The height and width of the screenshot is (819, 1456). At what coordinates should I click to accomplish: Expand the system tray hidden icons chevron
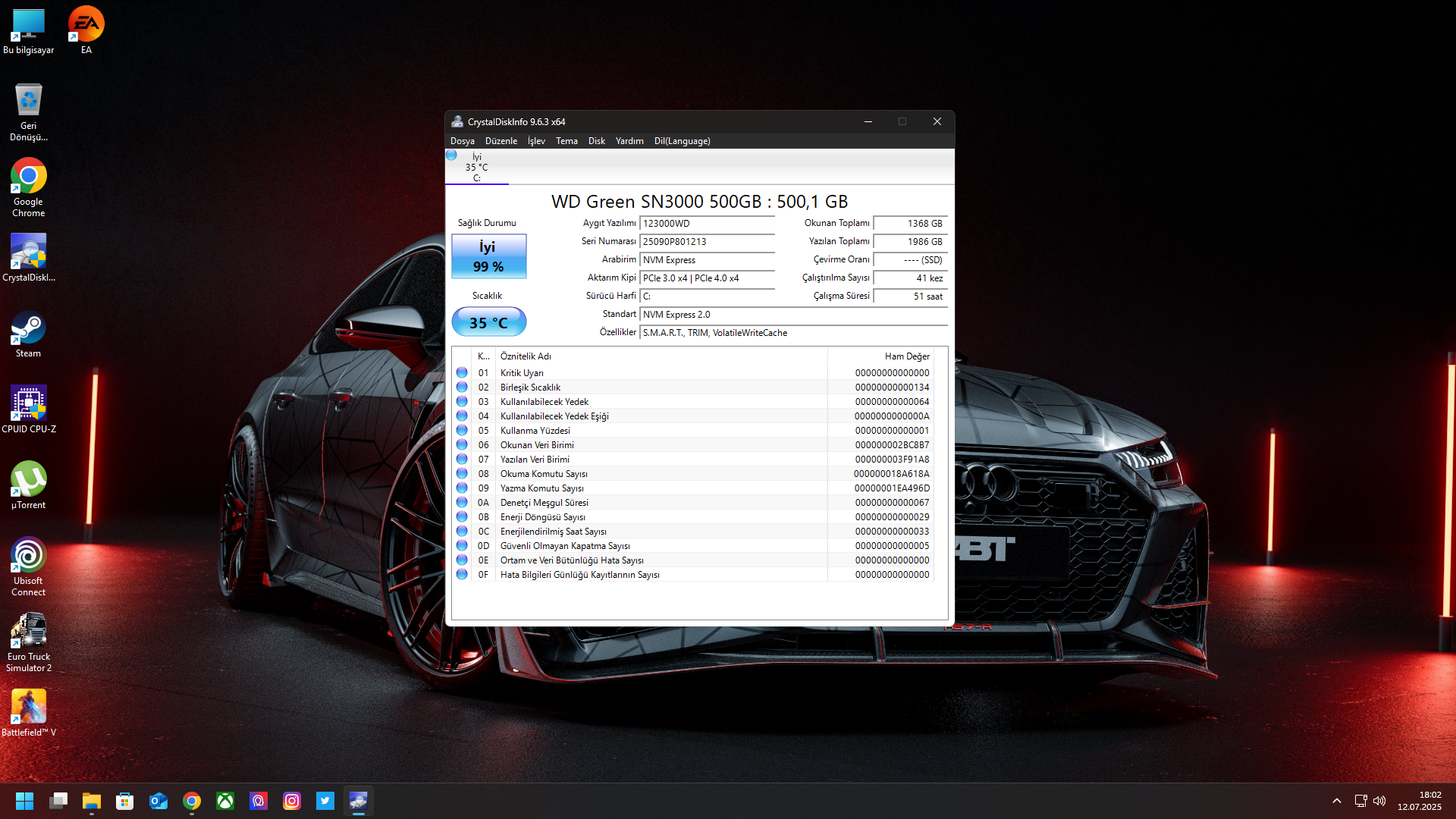point(1337,801)
